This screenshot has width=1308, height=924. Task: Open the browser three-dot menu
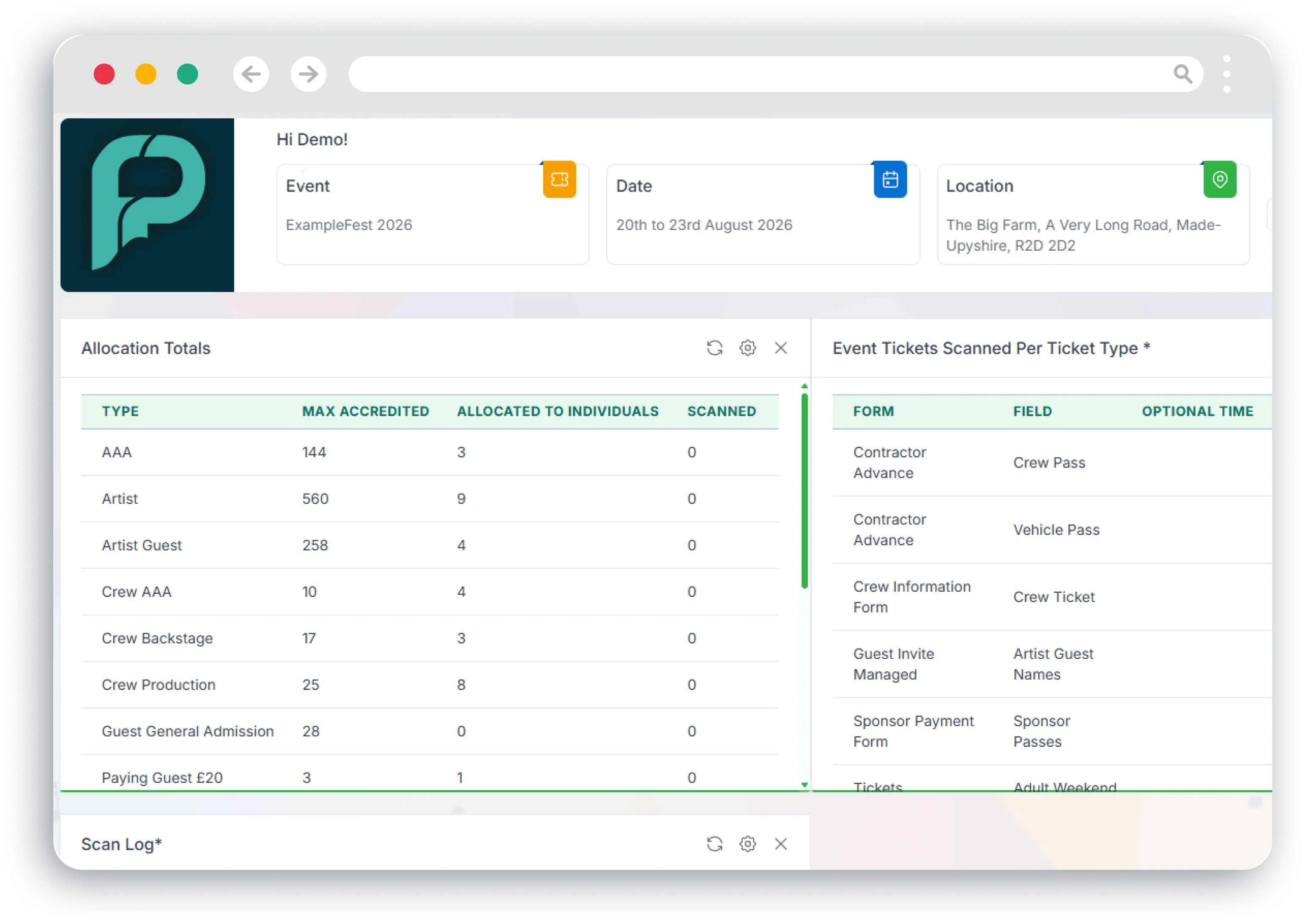click(x=1226, y=74)
